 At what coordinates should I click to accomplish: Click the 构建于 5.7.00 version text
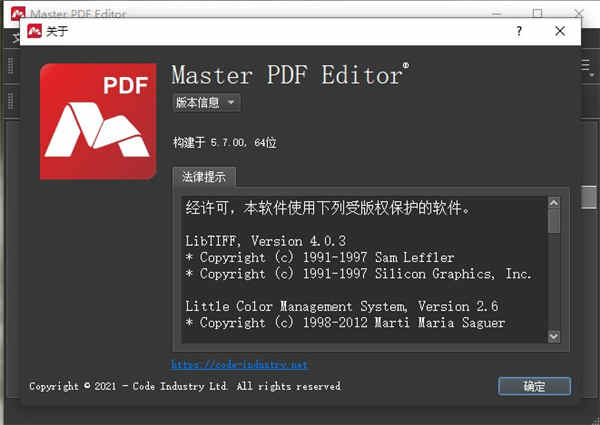225,143
